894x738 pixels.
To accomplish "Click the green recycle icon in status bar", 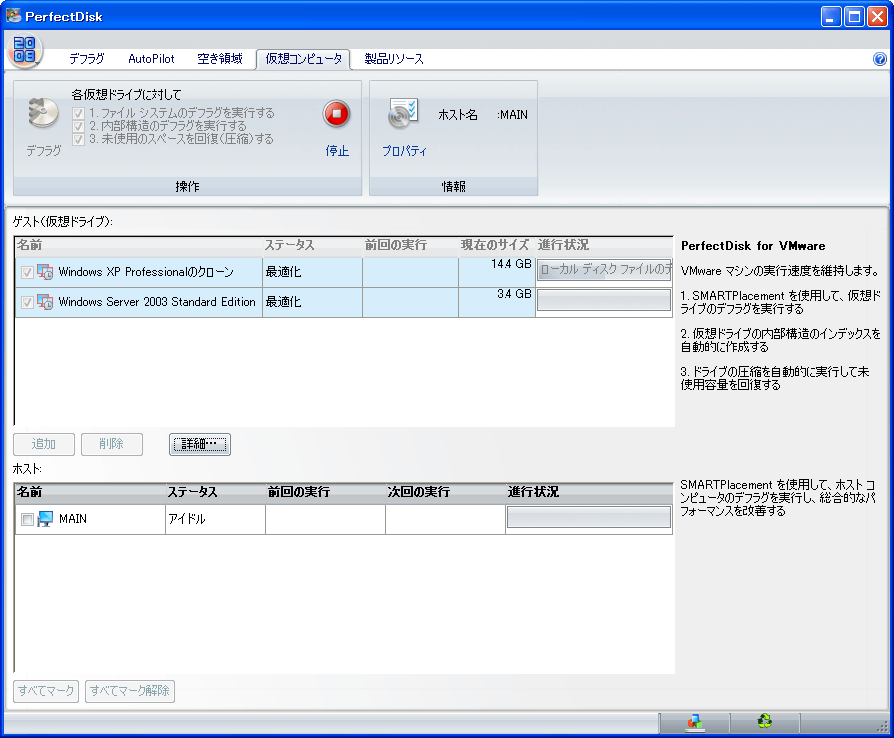I will click(765, 721).
